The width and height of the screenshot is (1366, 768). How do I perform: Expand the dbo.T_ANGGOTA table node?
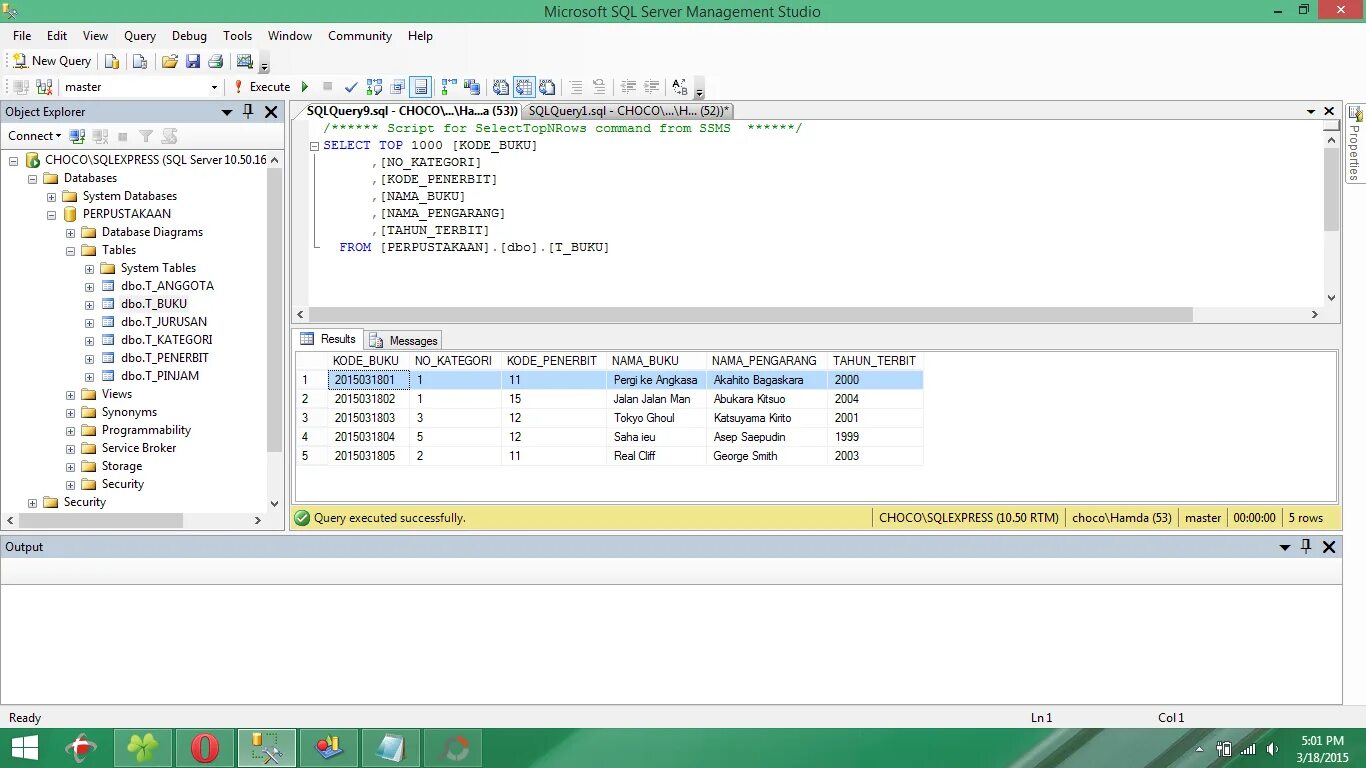click(90, 286)
